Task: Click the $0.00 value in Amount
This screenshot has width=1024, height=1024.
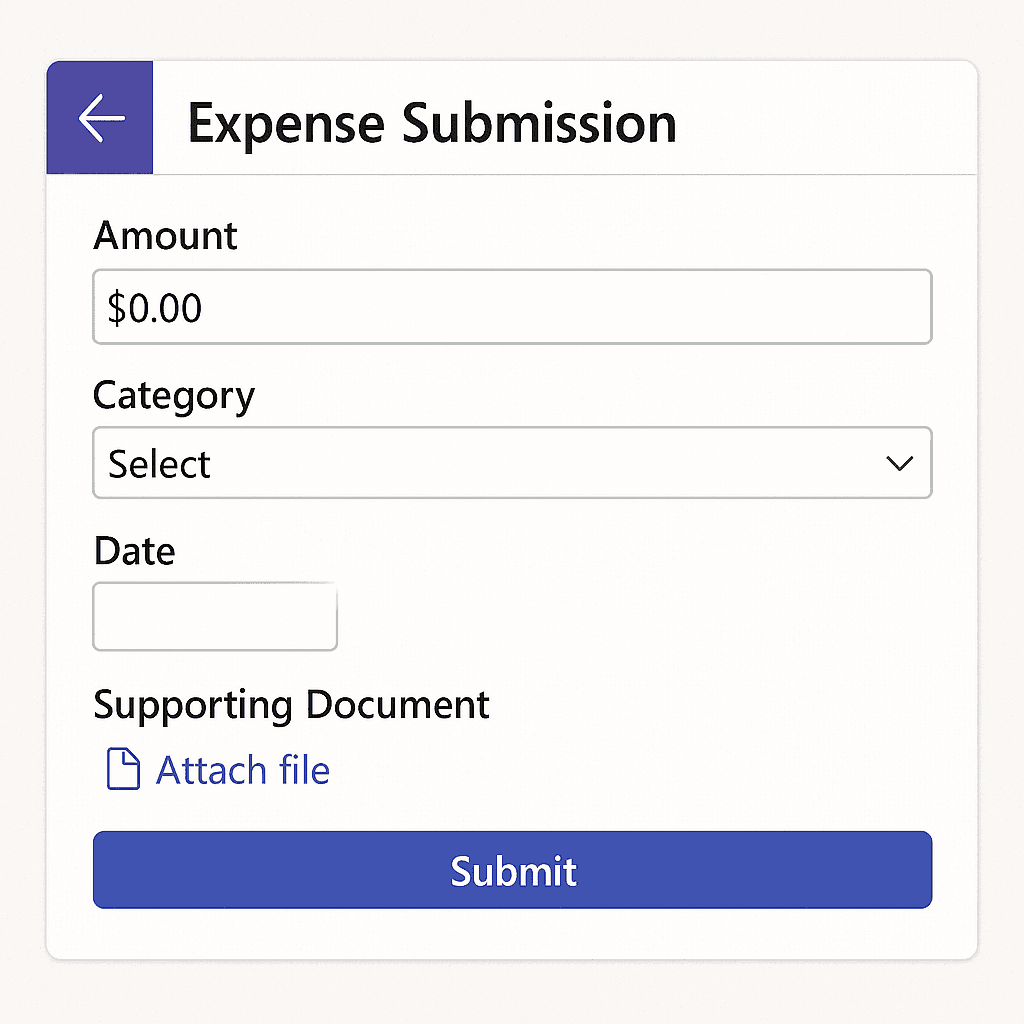Action: [x=155, y=308]
